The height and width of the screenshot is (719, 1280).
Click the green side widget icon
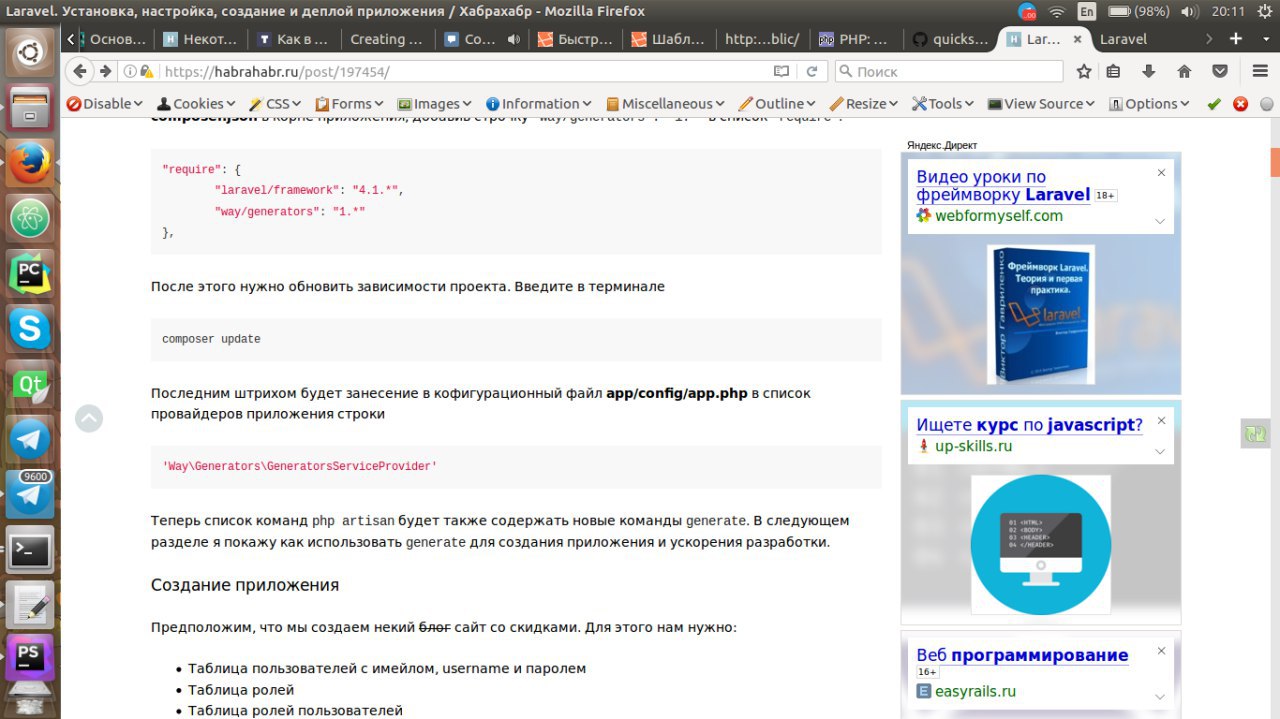1255,433
